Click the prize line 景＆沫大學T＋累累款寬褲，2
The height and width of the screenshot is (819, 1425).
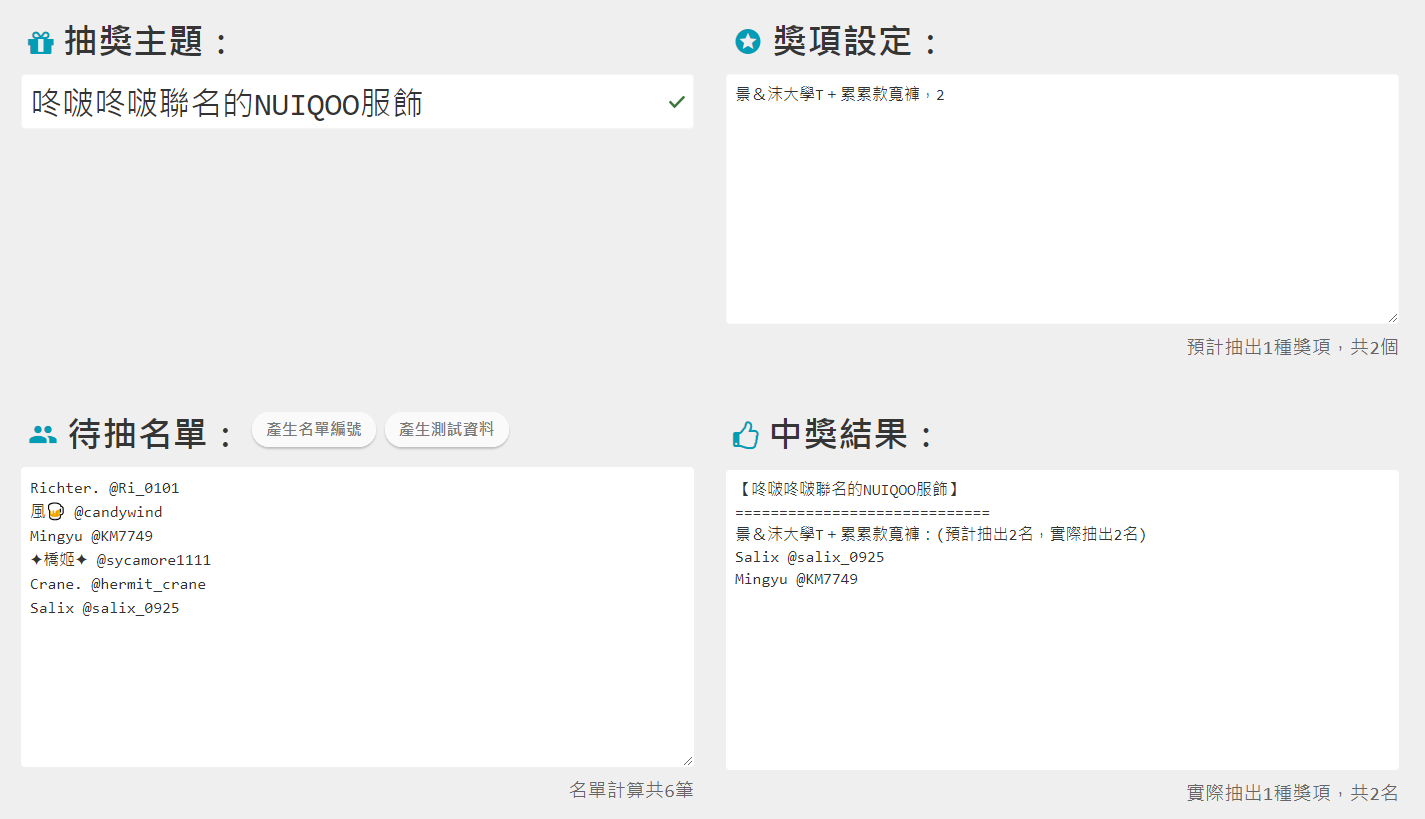840,95
